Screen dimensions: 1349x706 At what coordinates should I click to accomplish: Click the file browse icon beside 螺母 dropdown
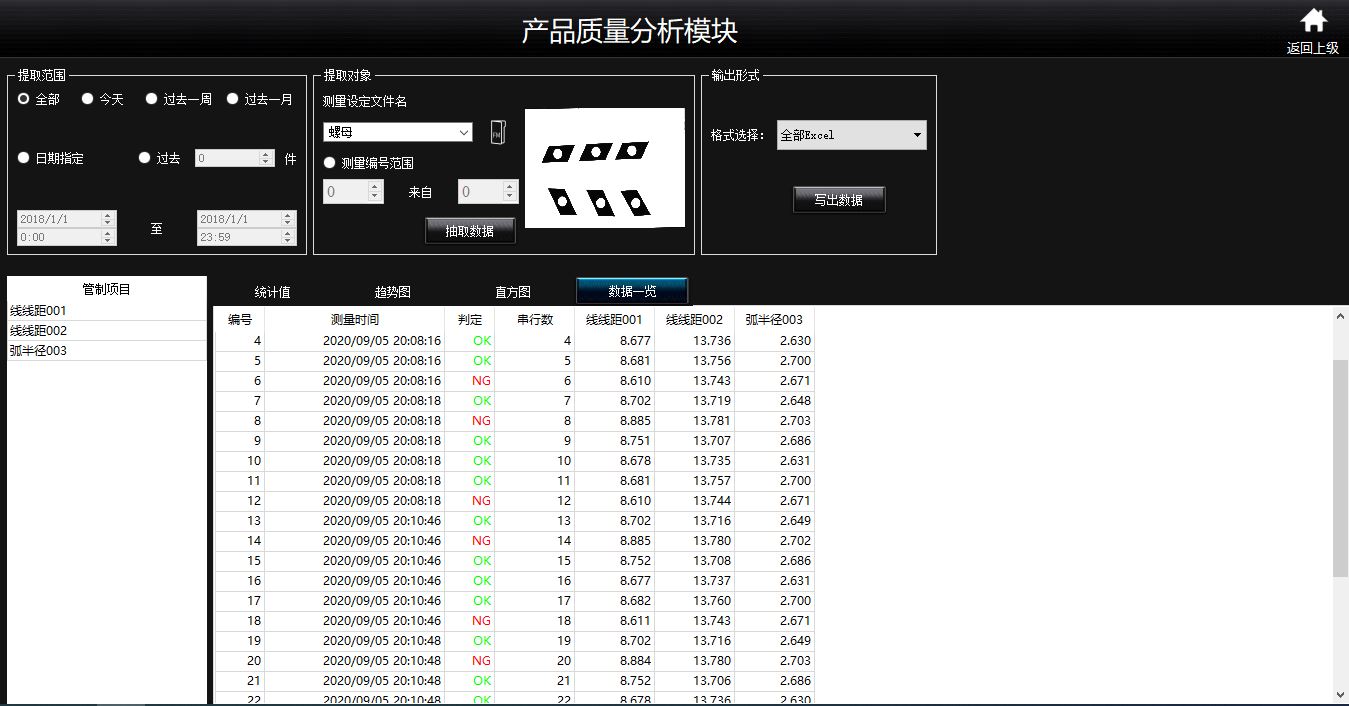[x=497, y=132]
